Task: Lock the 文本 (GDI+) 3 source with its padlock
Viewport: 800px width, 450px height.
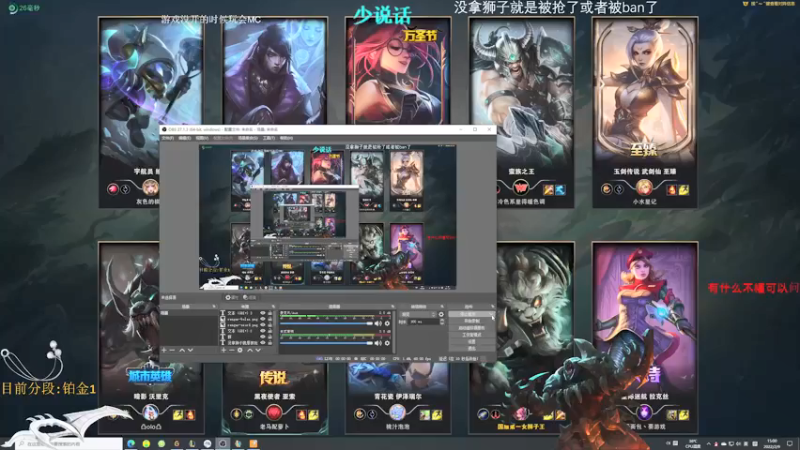Action: (x=270, y=313)
